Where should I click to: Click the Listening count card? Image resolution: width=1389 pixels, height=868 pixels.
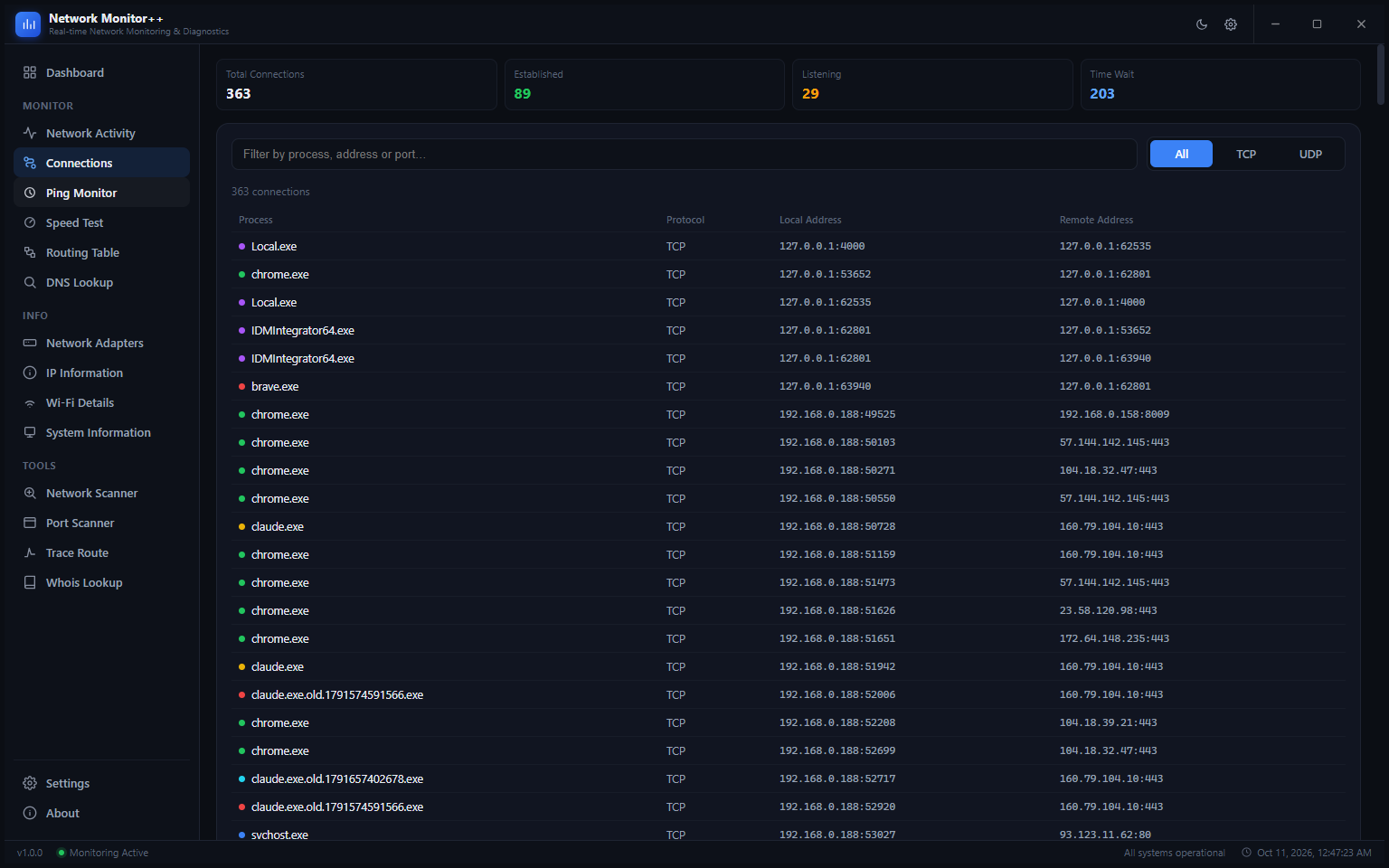pyautogui.click(x=932, y=84)
